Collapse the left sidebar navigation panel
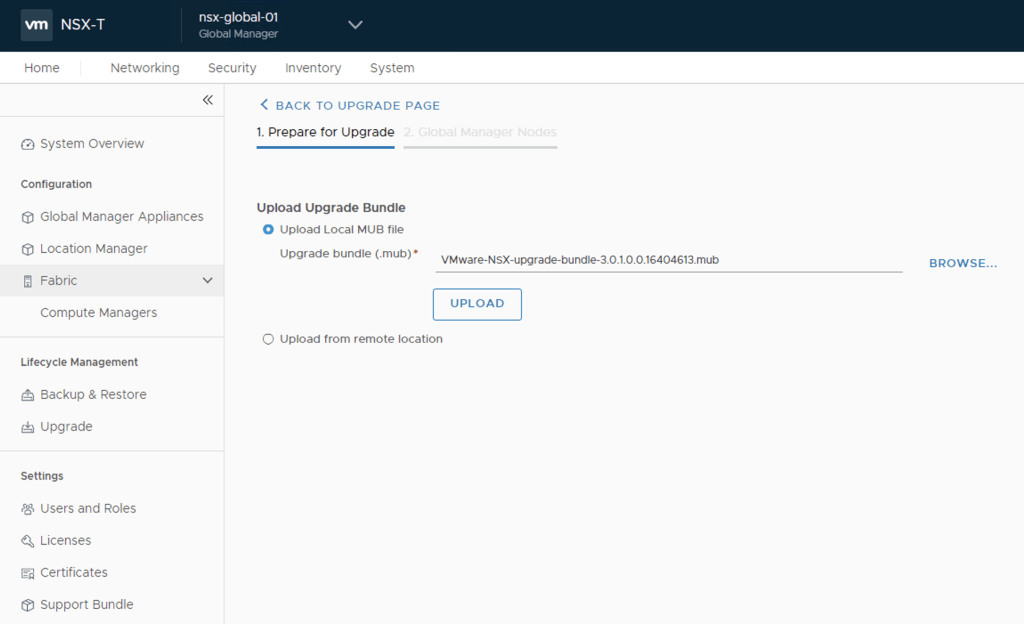 tap(208, 100)
